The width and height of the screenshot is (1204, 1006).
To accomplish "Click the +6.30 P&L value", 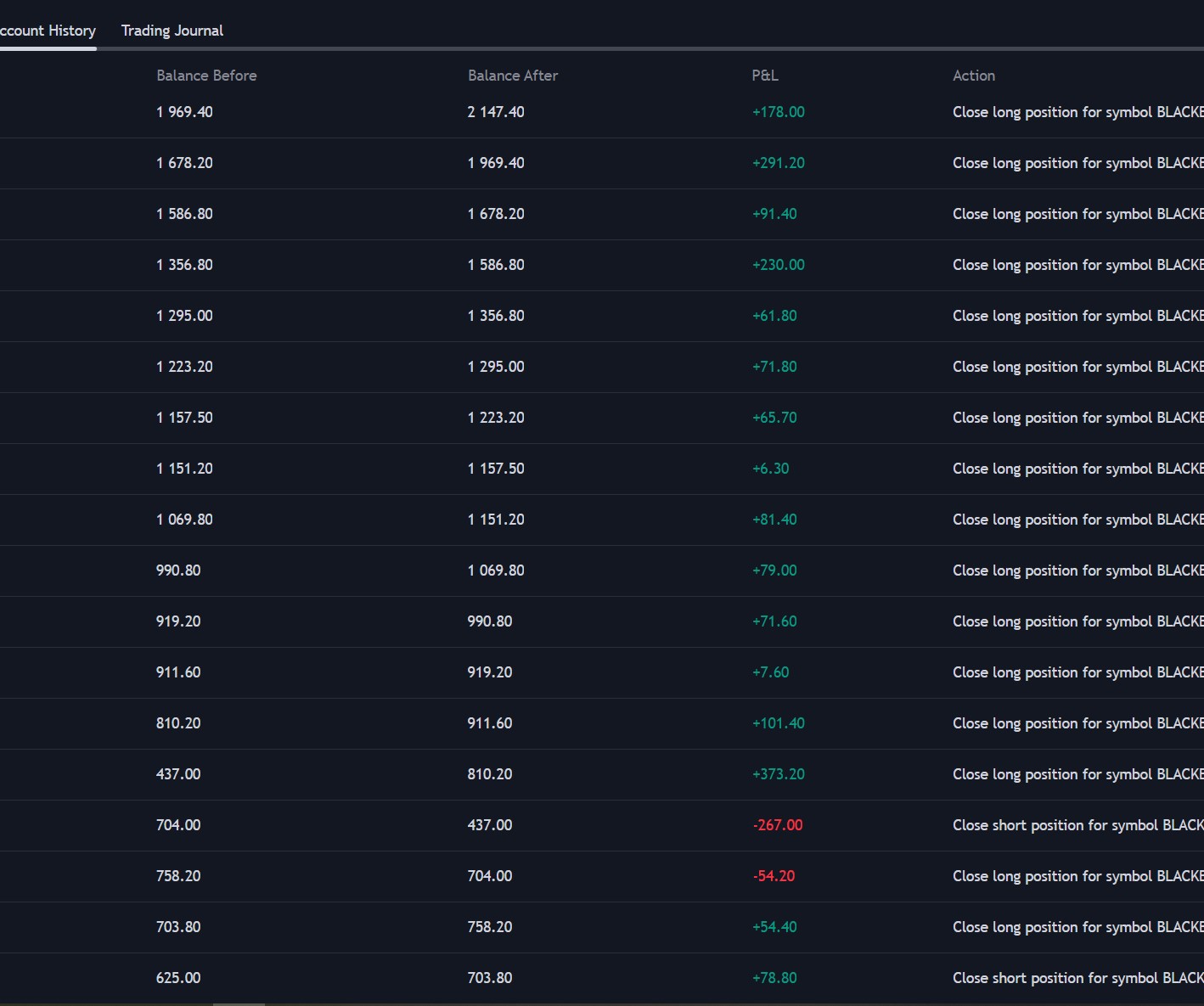I will point(770,469).
